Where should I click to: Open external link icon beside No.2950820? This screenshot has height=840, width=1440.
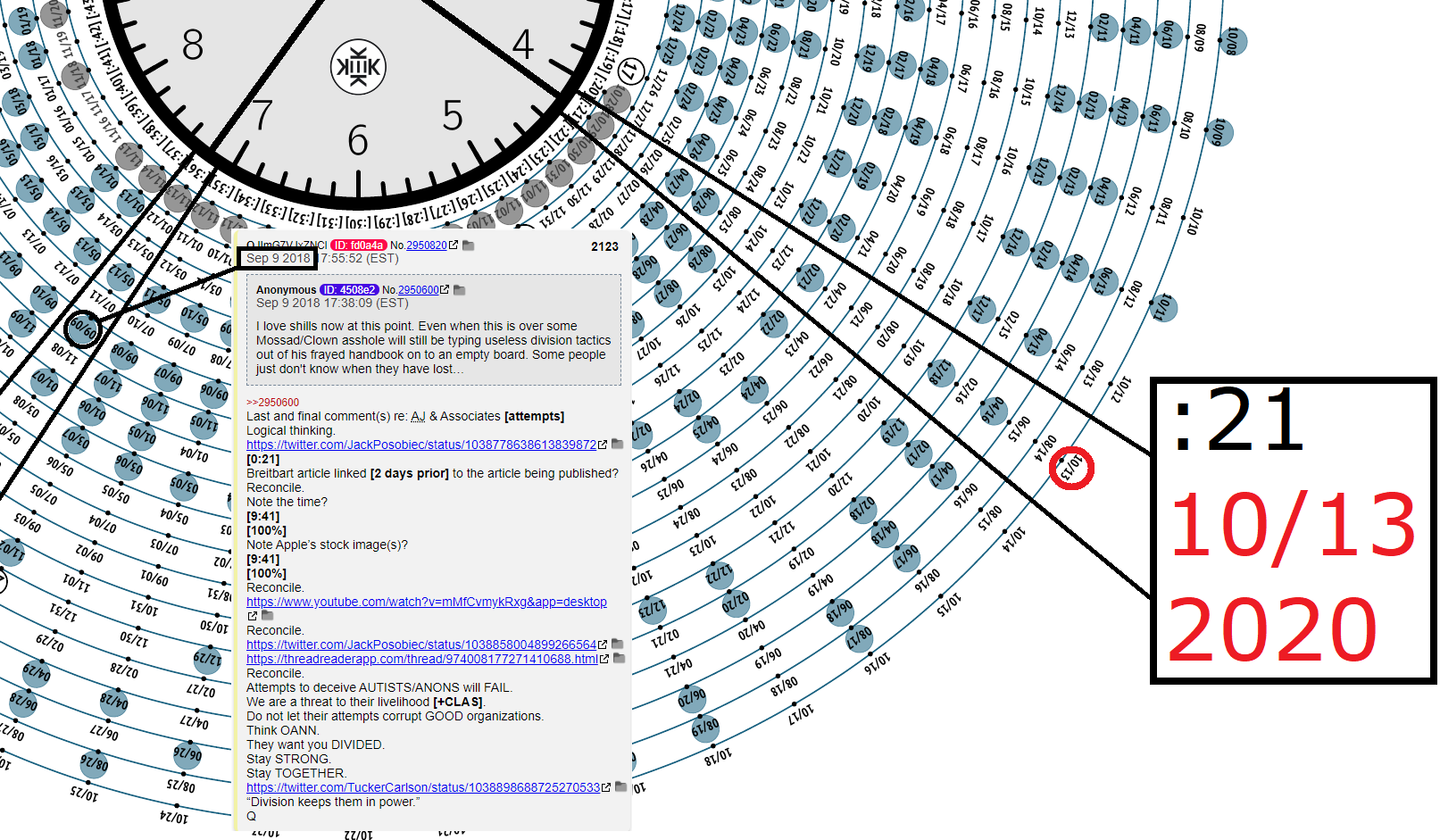click(454, 245)
